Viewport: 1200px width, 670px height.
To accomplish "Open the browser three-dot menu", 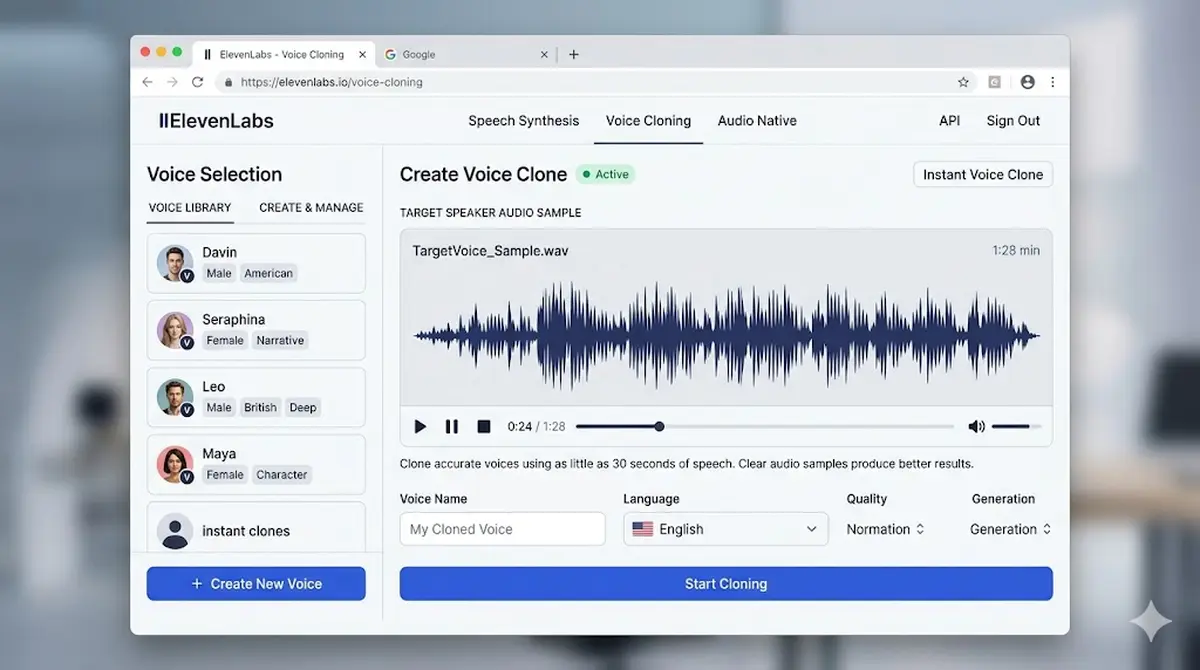I will pos(1053,82).
